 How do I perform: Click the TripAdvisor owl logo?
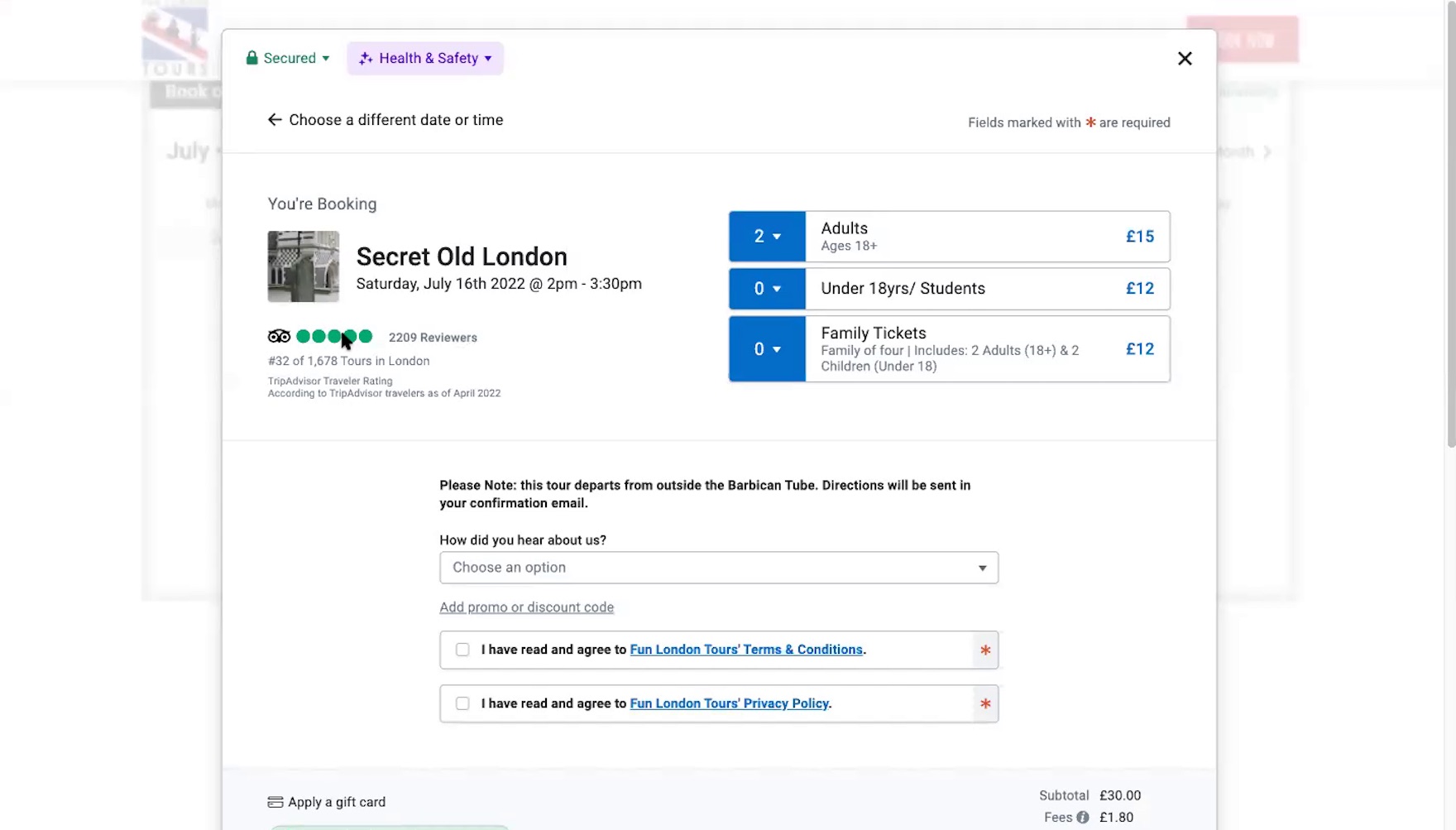[x=279, y=336]
